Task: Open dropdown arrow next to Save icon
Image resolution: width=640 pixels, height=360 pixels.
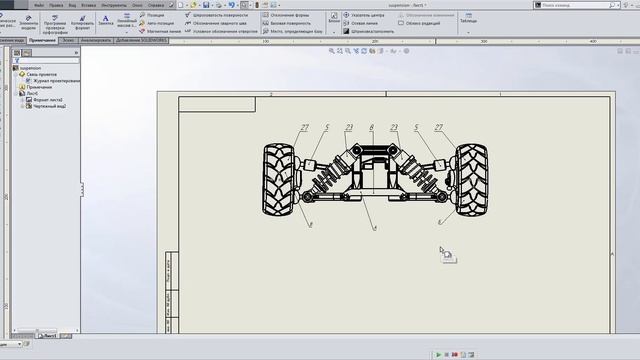Action: coord(212,5)
